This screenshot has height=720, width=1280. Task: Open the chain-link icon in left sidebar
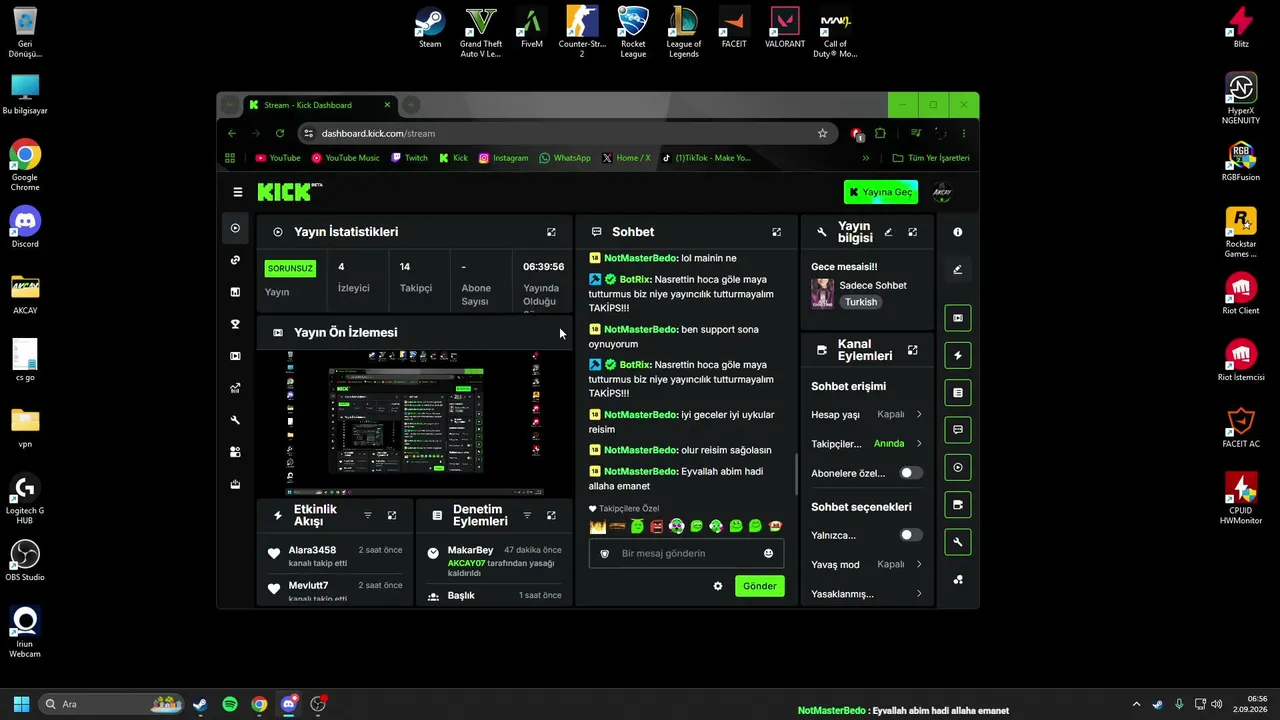pos(235,260)
